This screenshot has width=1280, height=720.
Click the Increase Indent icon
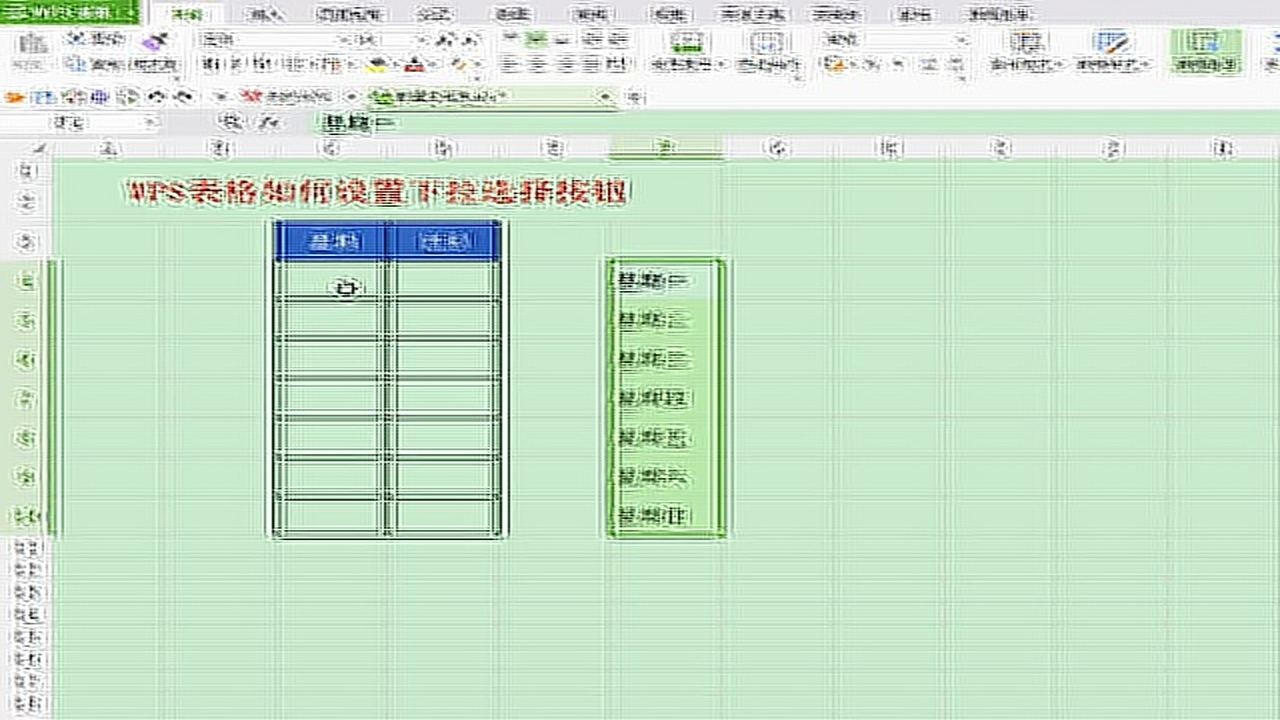(x=620, y=40)
